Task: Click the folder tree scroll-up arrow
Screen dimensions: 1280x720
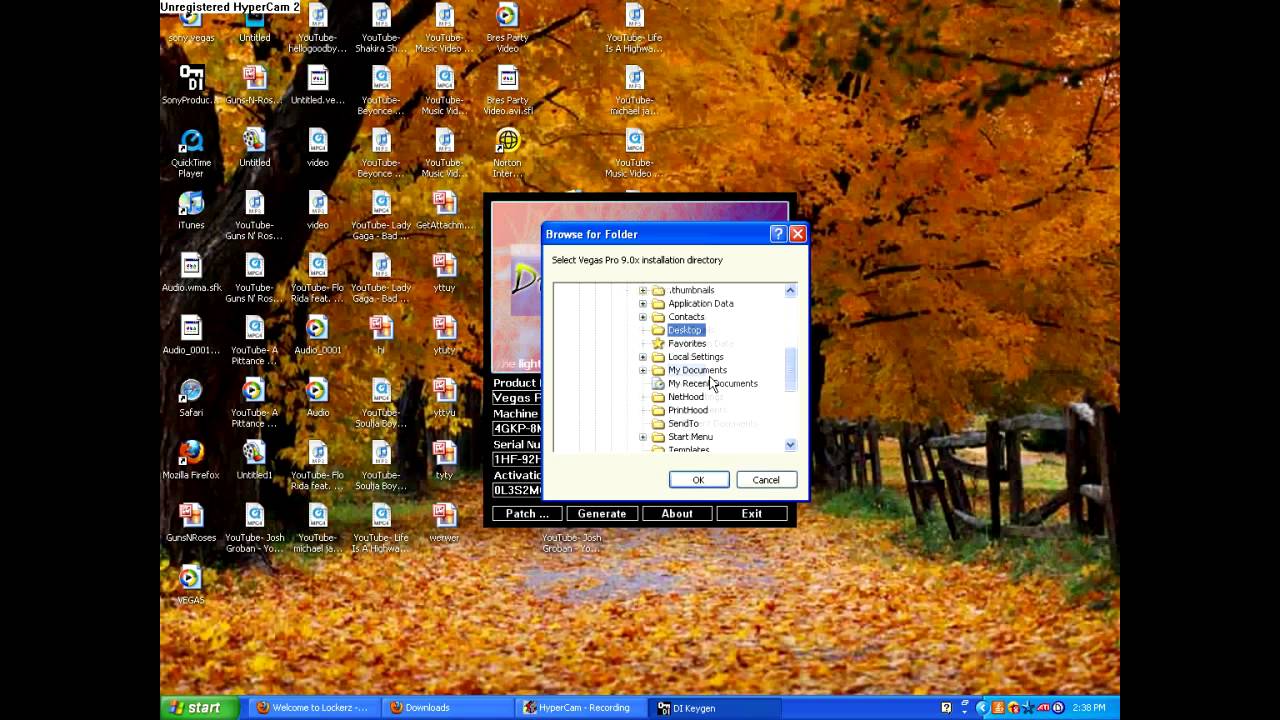Action: click(x=790, y=290)
